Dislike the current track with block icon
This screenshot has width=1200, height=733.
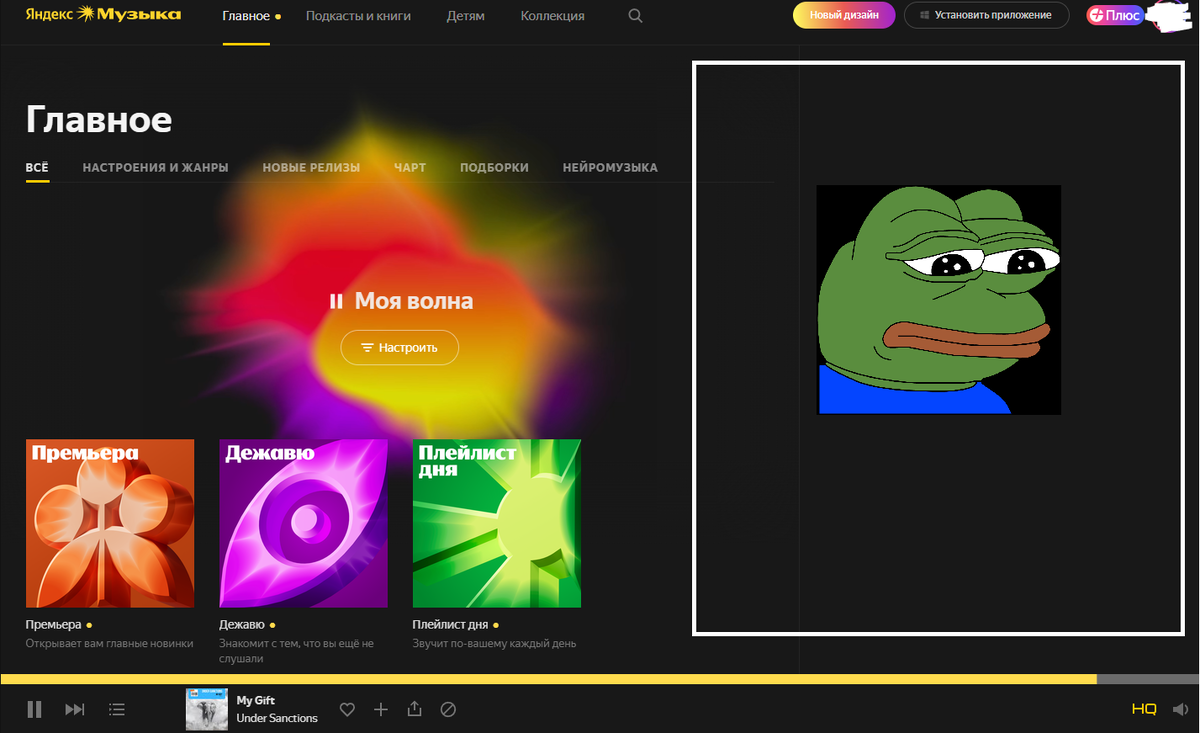point(448,709)
